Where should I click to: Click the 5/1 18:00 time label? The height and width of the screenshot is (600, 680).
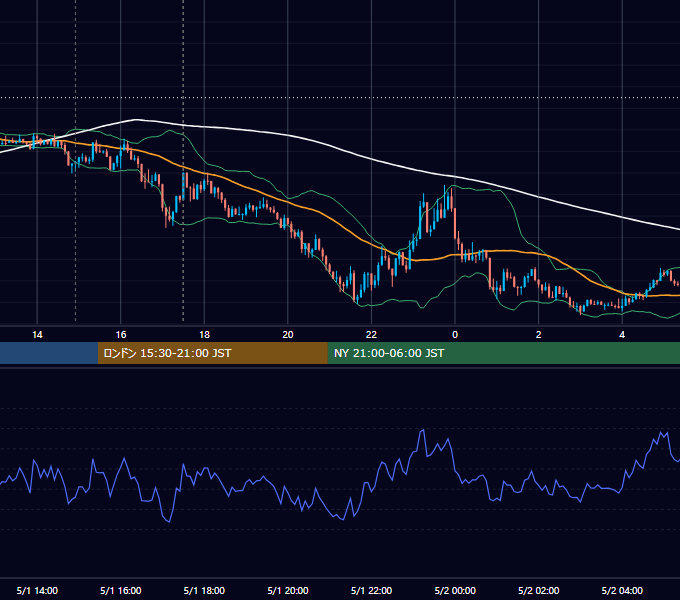click(x=204, y=590)
